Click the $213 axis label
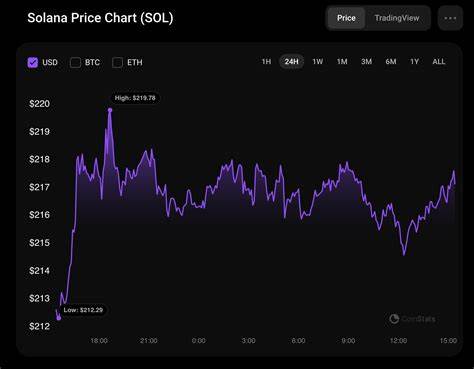This screenshot has height=369, width=474. [x=39, y=298]
